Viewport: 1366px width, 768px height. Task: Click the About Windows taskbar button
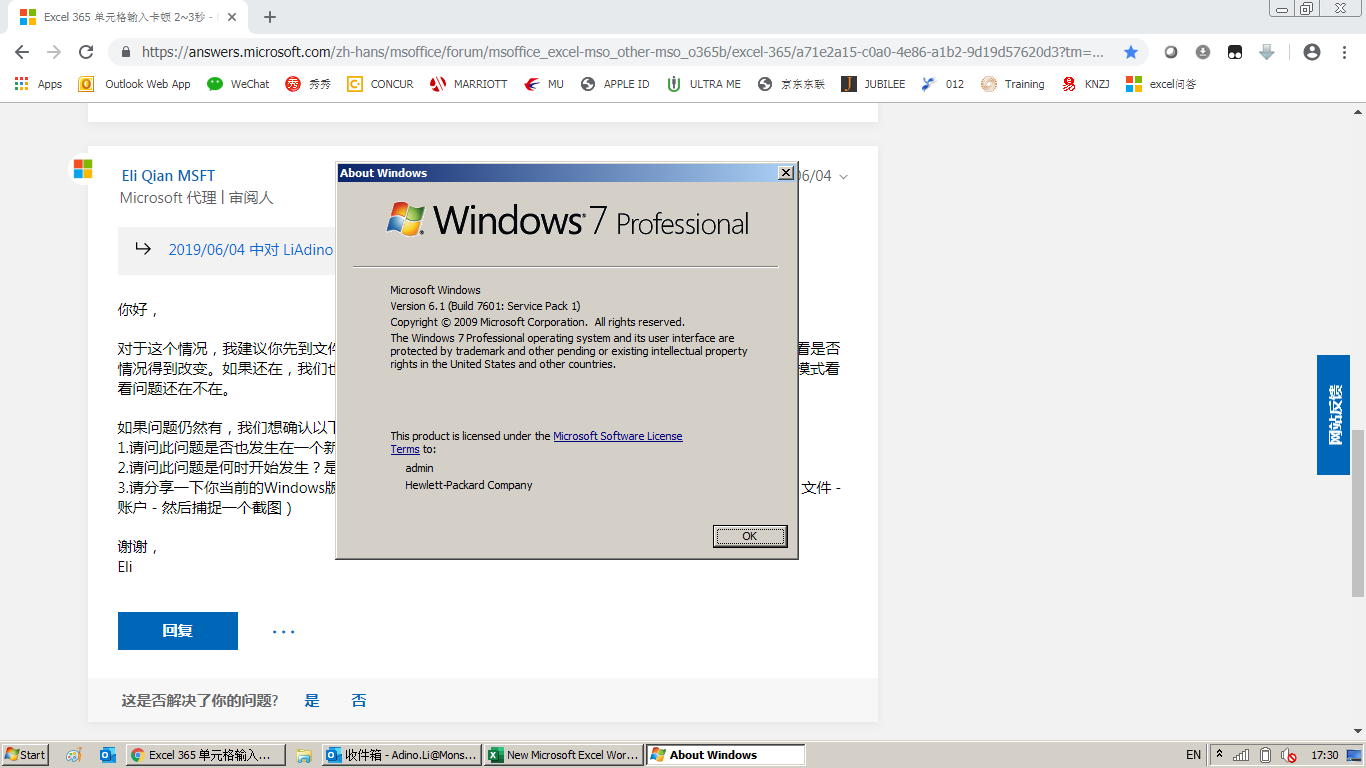[x=725, y=755]
